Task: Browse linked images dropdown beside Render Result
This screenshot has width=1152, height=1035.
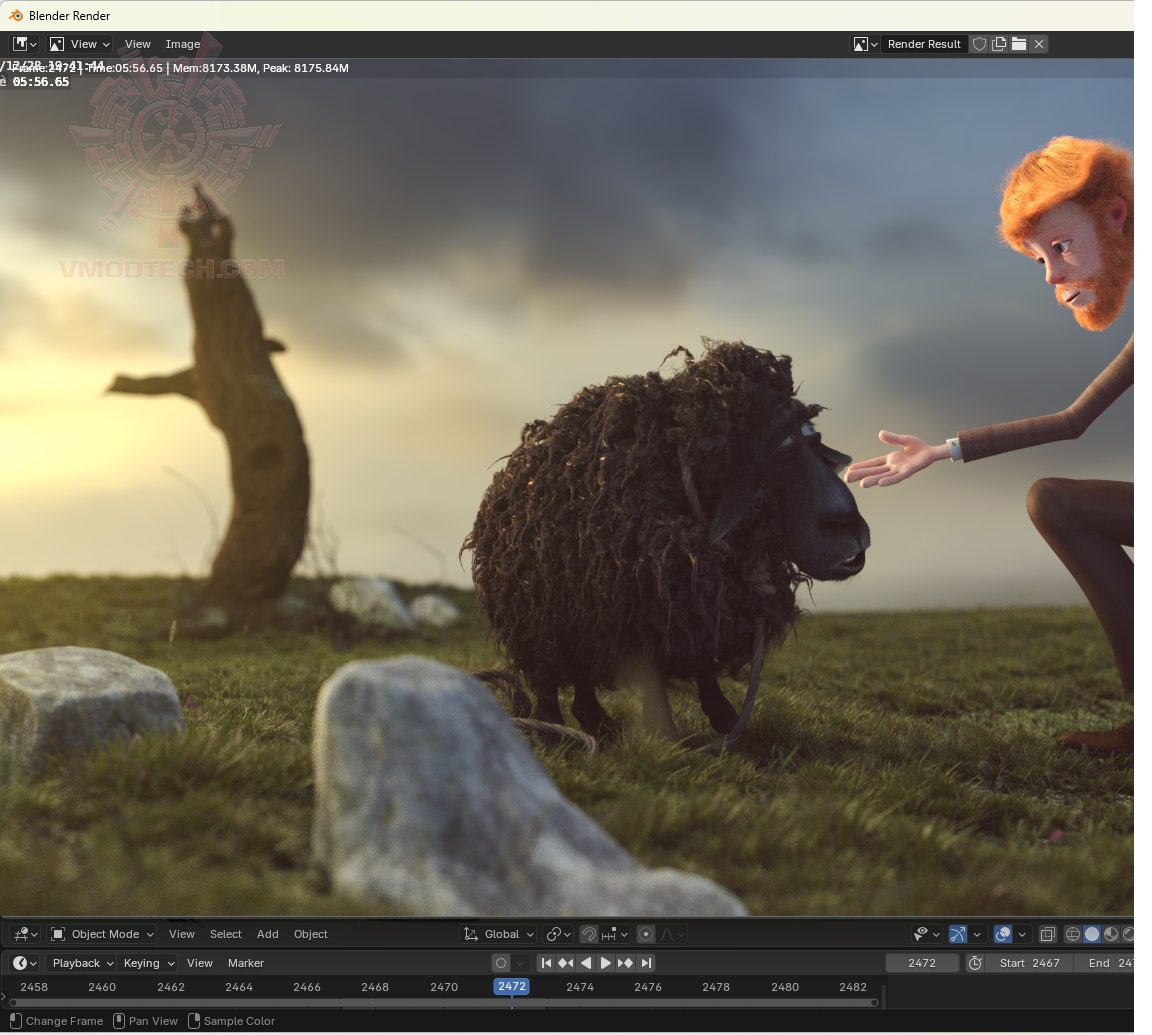Action: (865, 44)
